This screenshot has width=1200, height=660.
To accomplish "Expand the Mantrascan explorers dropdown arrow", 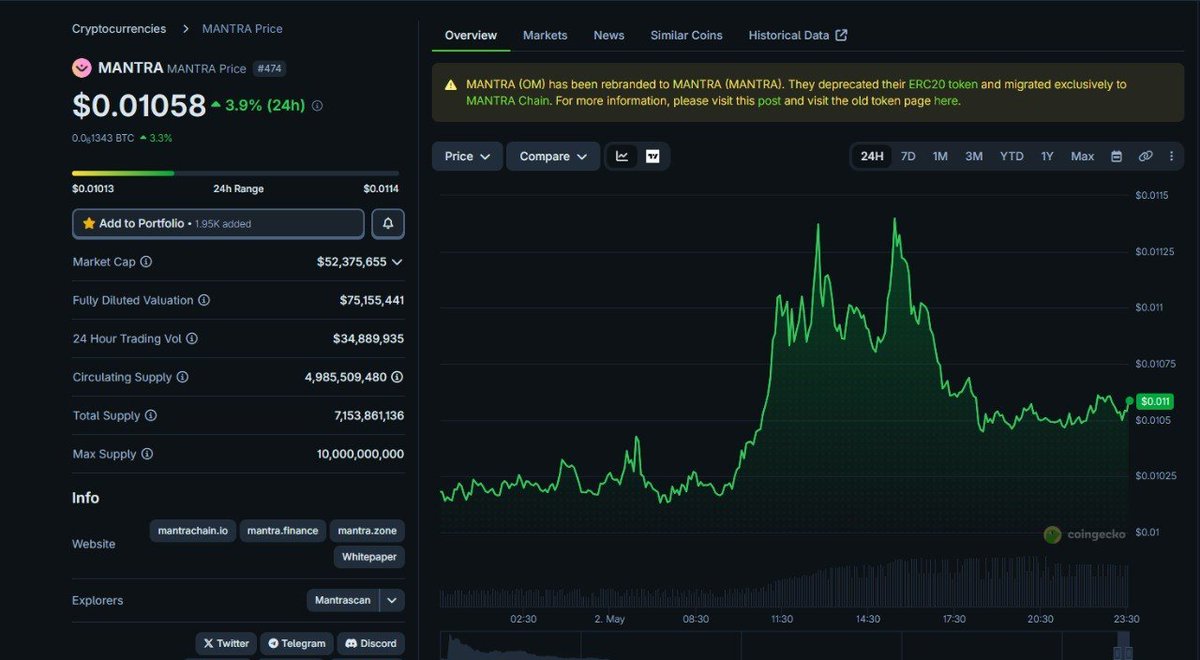I will tap(392, 600).
